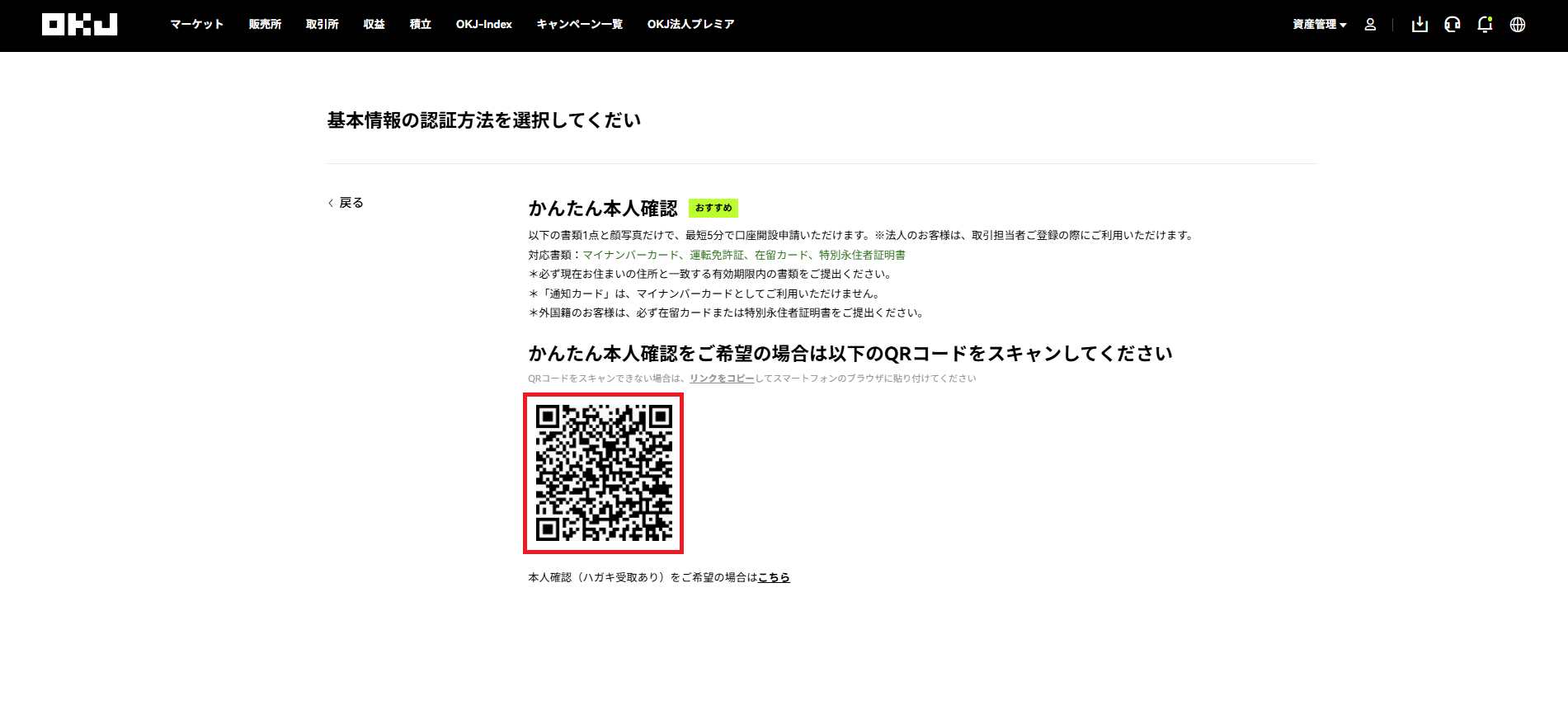Open the キャンペーン一覧 menu
The width and height of the screenshot is (1568, 705).
(580, 25)
